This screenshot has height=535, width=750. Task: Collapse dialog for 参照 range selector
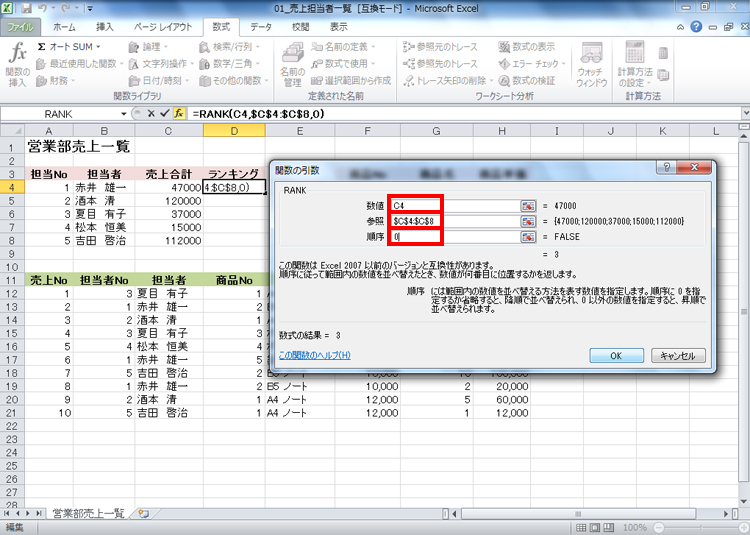[x=528, y=221]
